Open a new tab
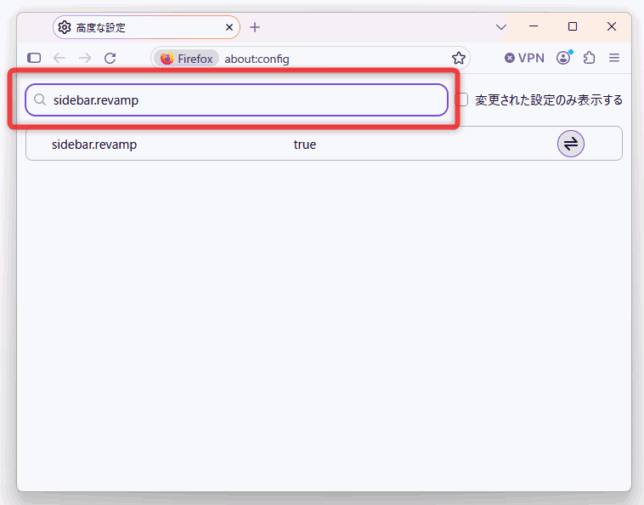Viewport: 644px width, 505px height. 255,28
